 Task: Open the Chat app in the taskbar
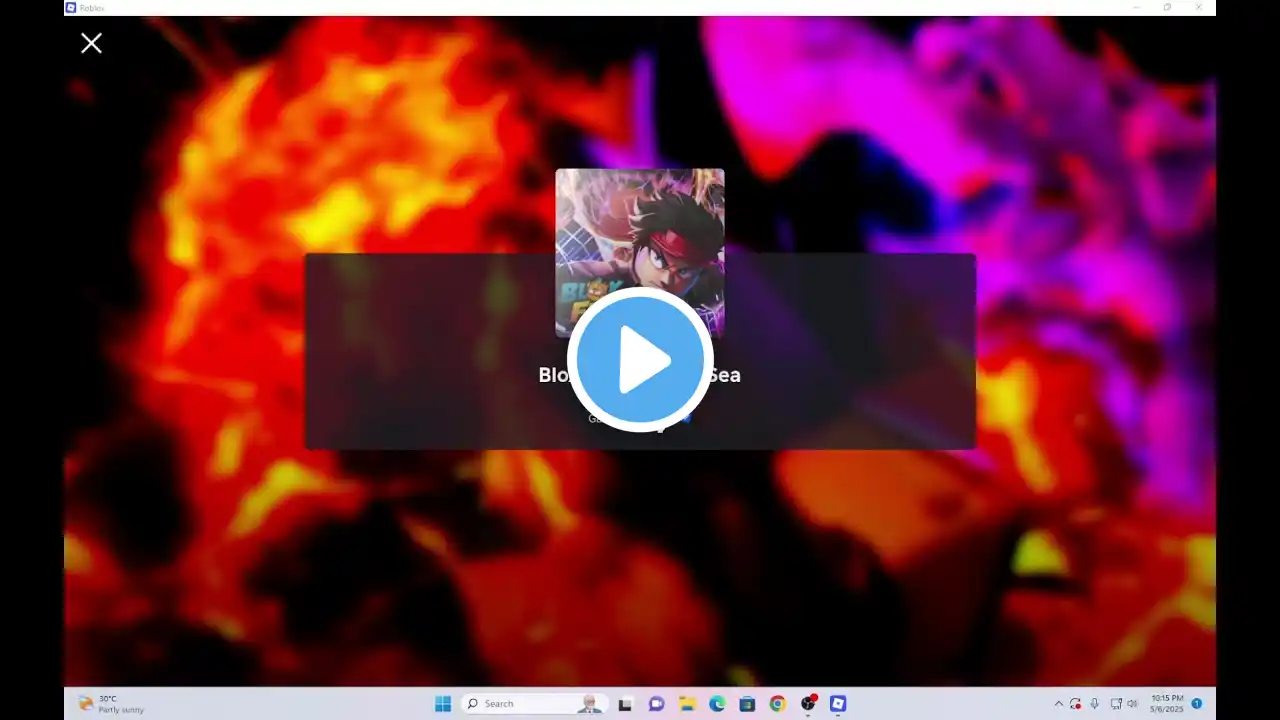(656, 704)
